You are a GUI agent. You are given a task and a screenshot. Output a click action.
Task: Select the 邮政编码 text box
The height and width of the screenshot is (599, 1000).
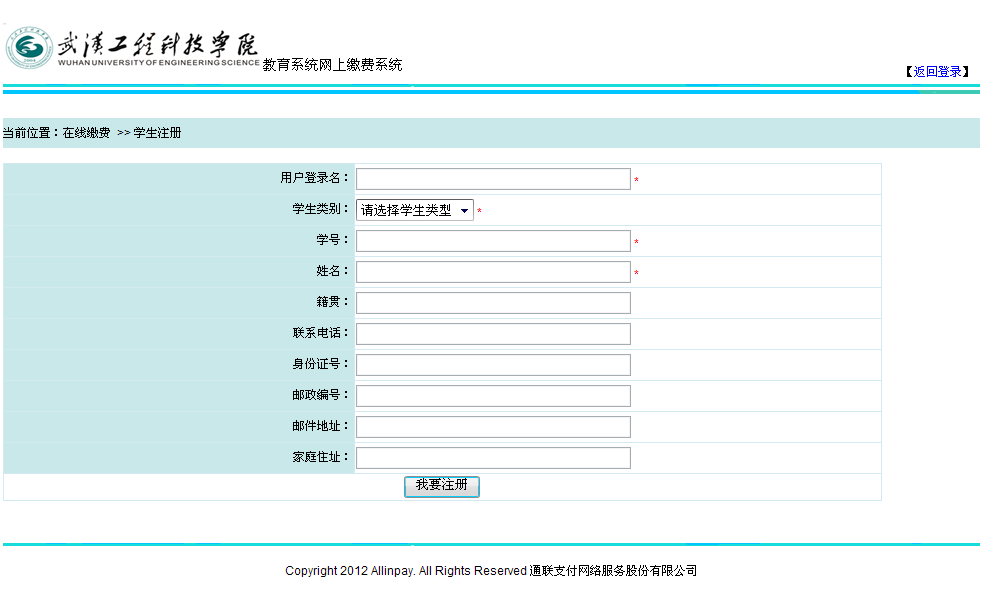493,396
